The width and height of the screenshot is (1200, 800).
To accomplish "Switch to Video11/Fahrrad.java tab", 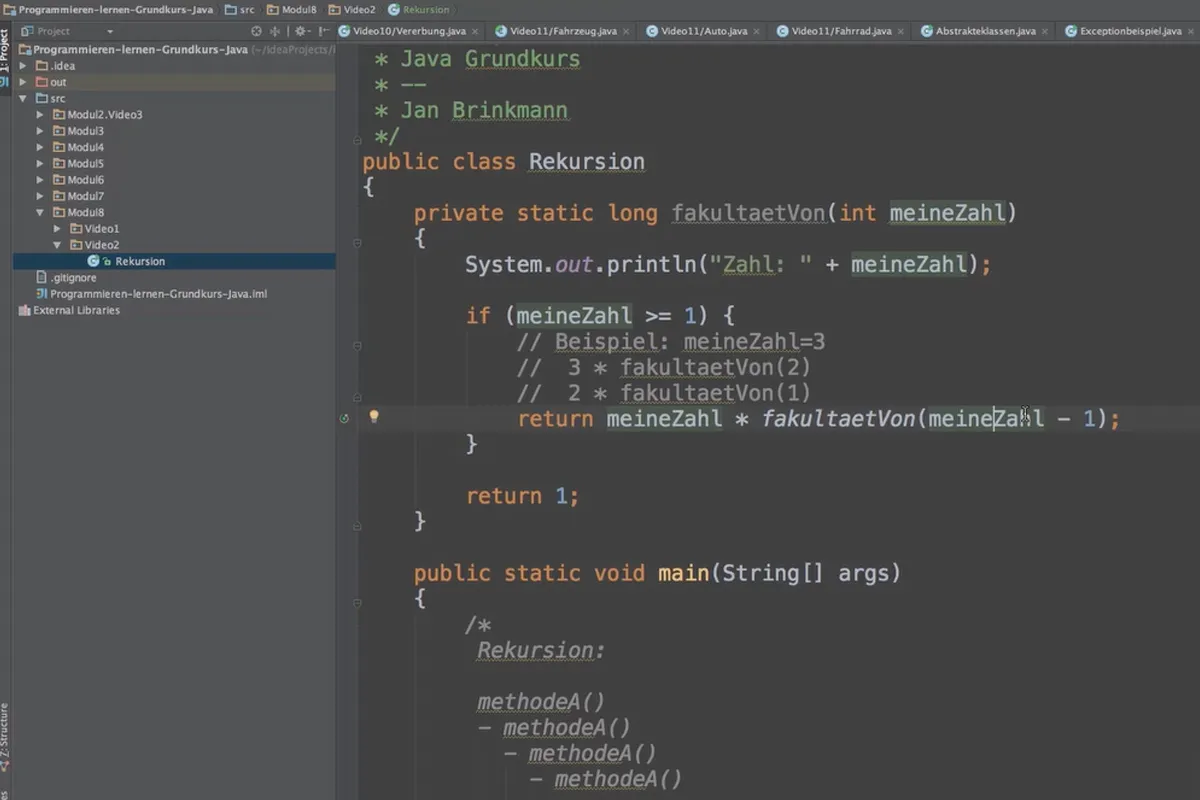I will (840, 31).
